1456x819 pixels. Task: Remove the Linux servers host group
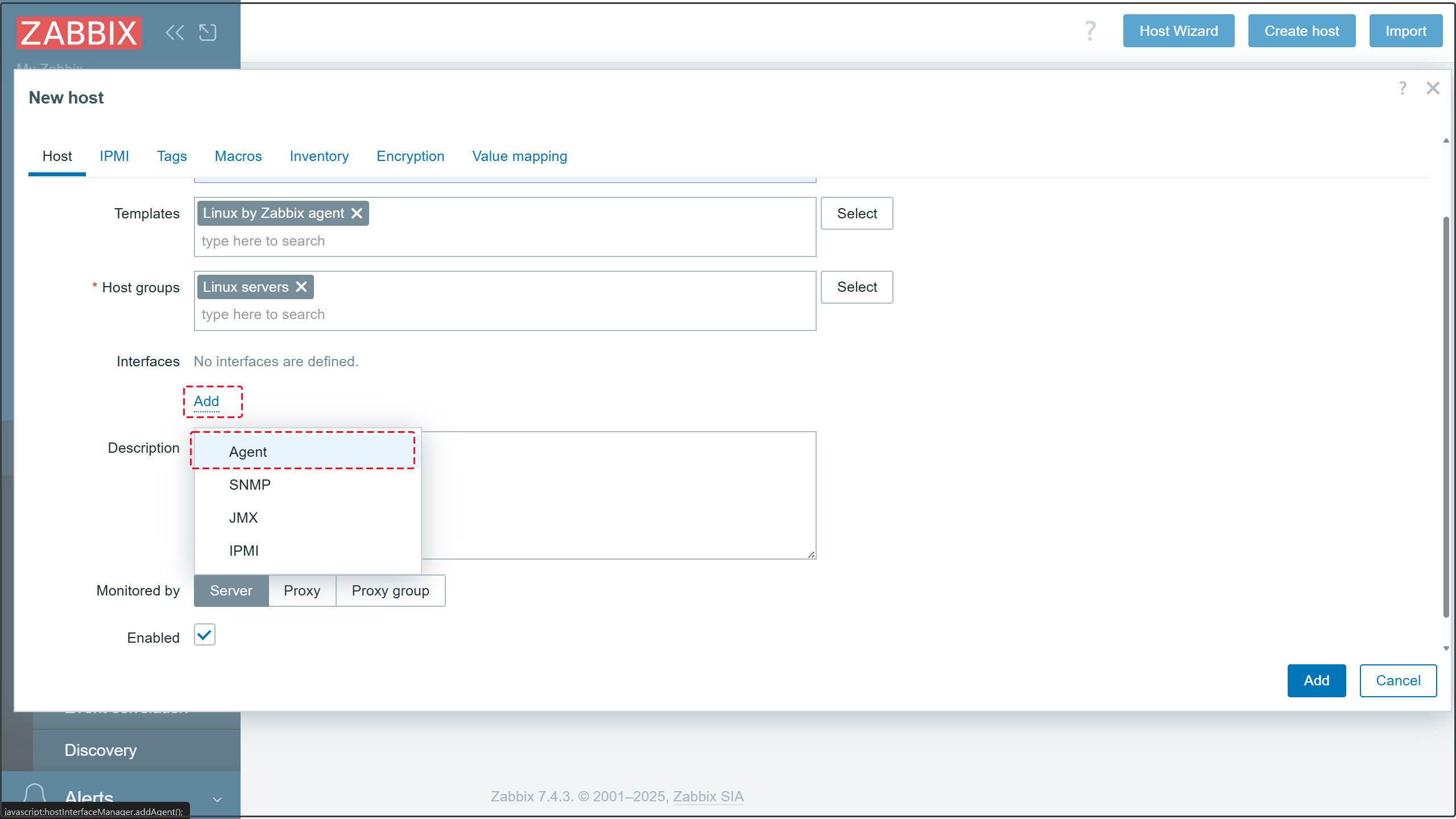[x=301, y=287]
